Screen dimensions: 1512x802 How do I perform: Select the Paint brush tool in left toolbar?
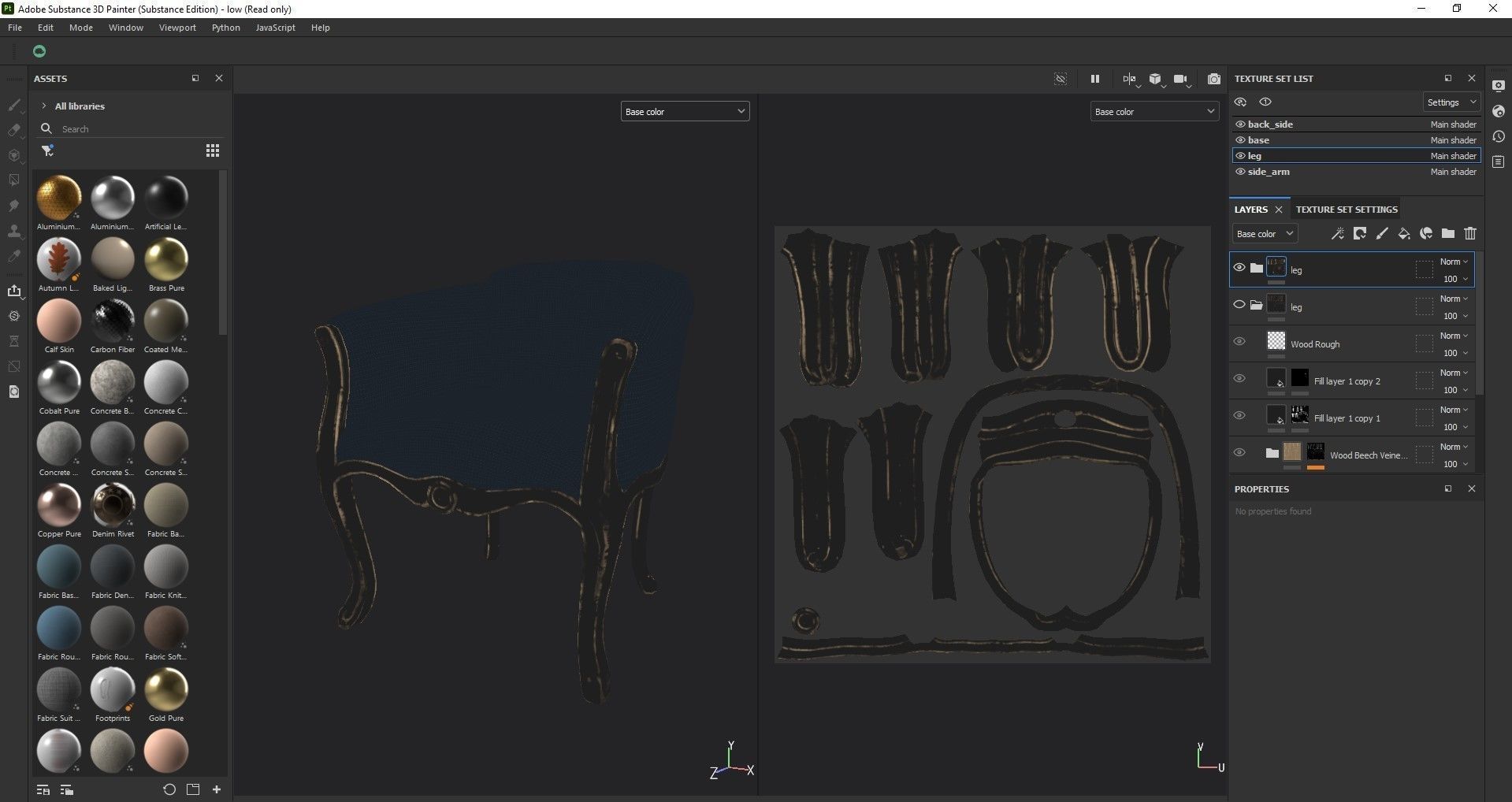point(14,105)
